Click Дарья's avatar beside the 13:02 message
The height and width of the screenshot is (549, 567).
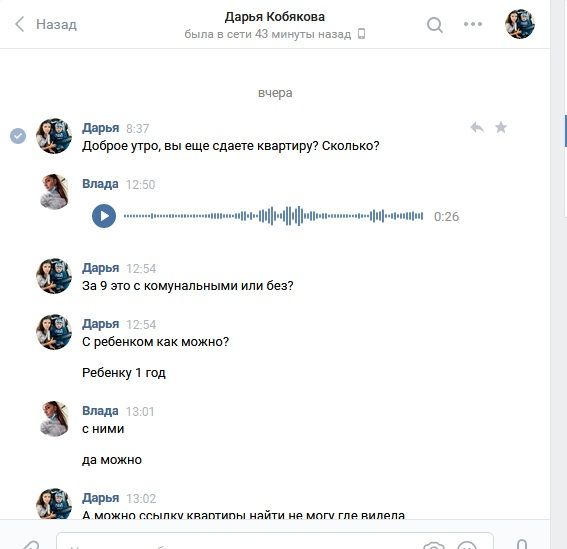point(54,503)
